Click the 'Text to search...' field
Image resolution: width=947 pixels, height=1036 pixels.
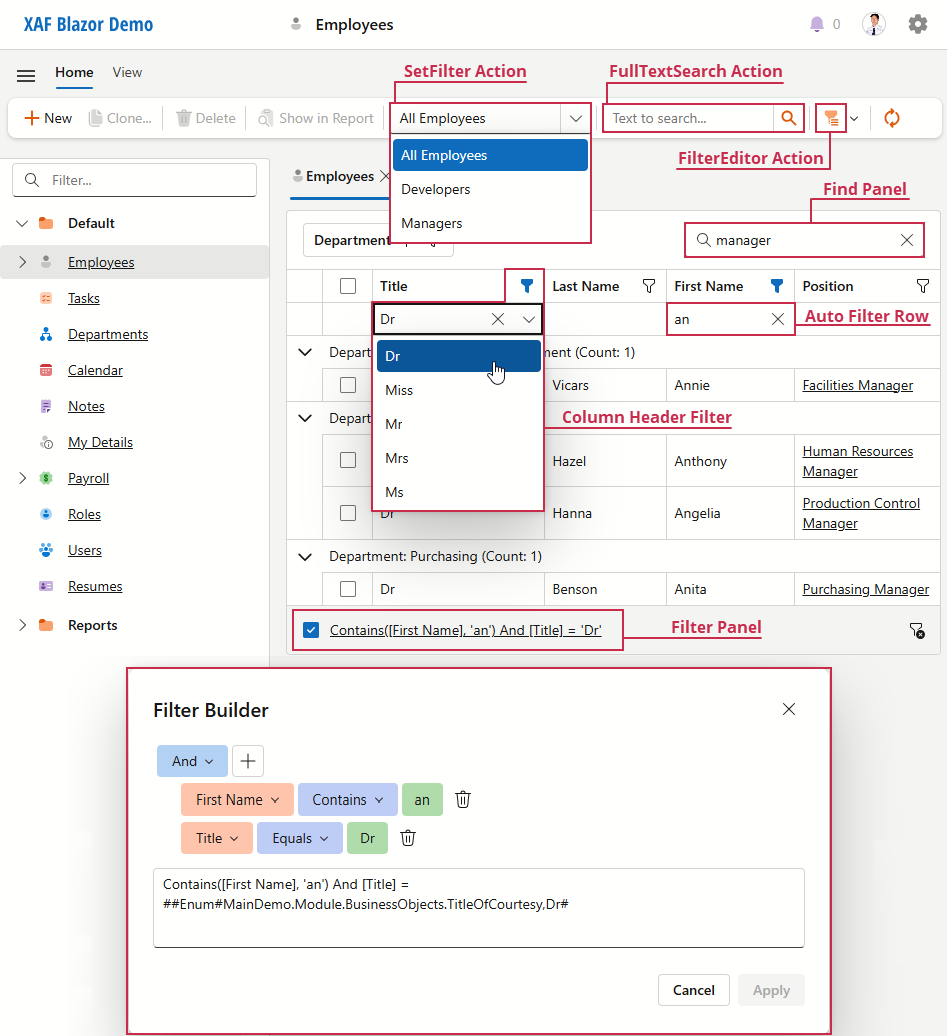pyautogui.click(x=689, y=118)
